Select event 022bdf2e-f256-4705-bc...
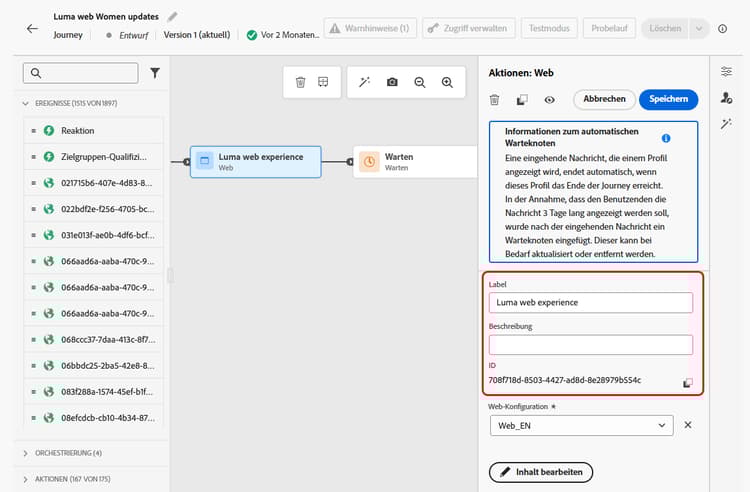The image size is (750, 492). coord(93,209)
